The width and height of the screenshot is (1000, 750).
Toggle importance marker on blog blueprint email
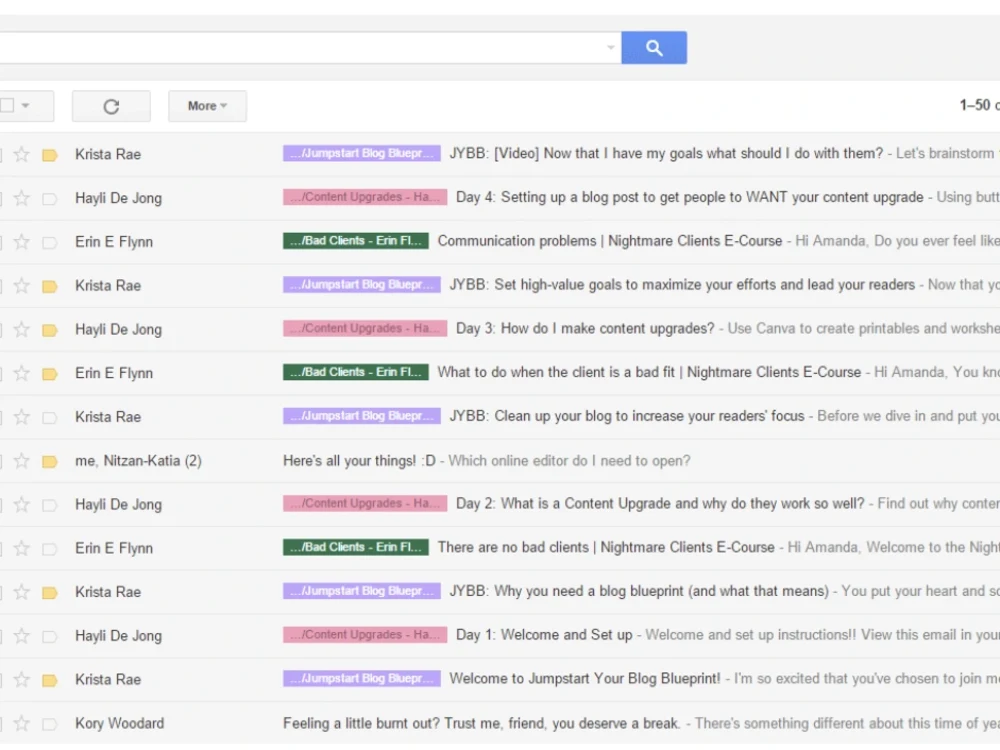point(50,592)
